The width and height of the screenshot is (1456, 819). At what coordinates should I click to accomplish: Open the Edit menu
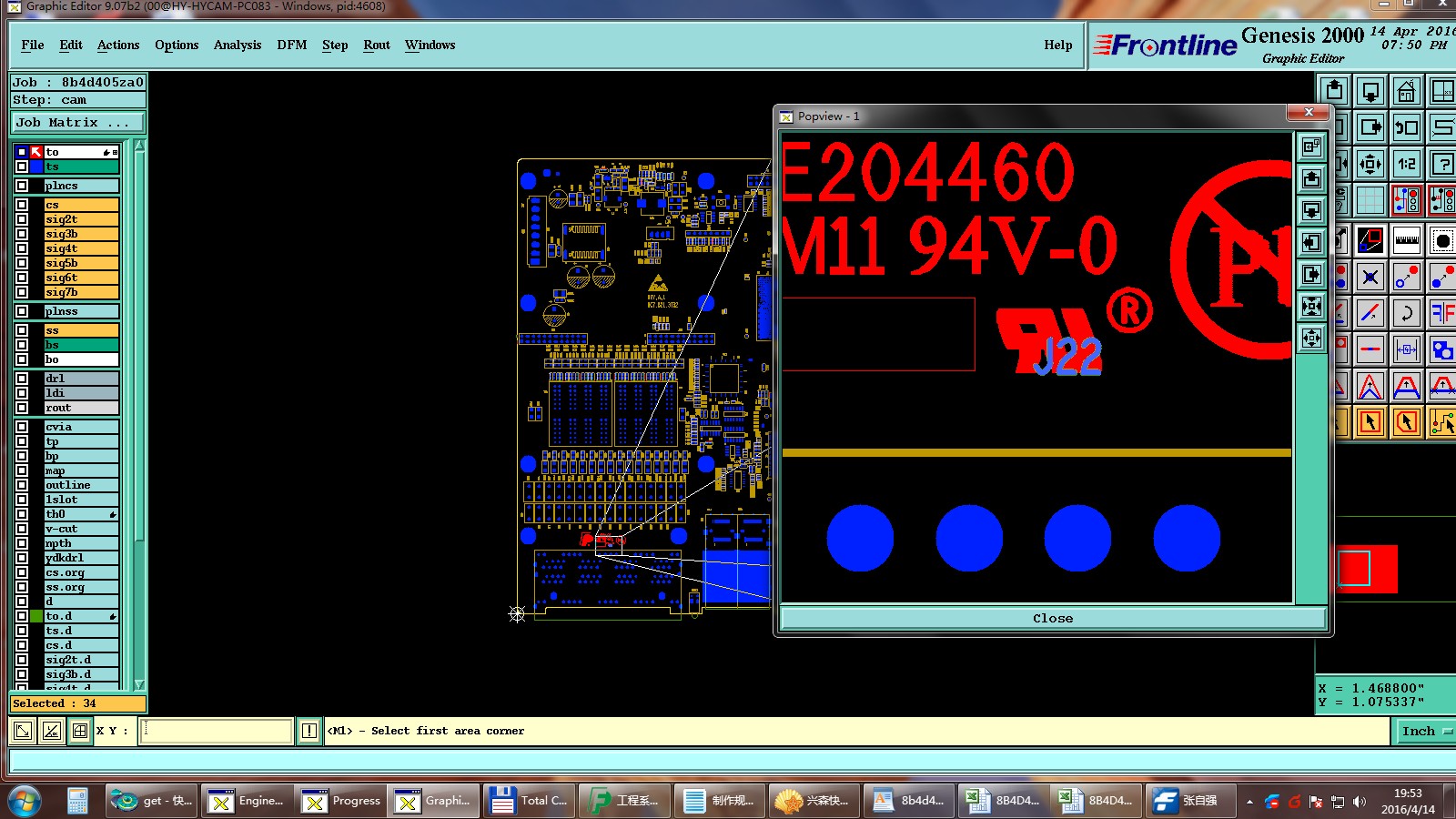(x=71, y=45)
